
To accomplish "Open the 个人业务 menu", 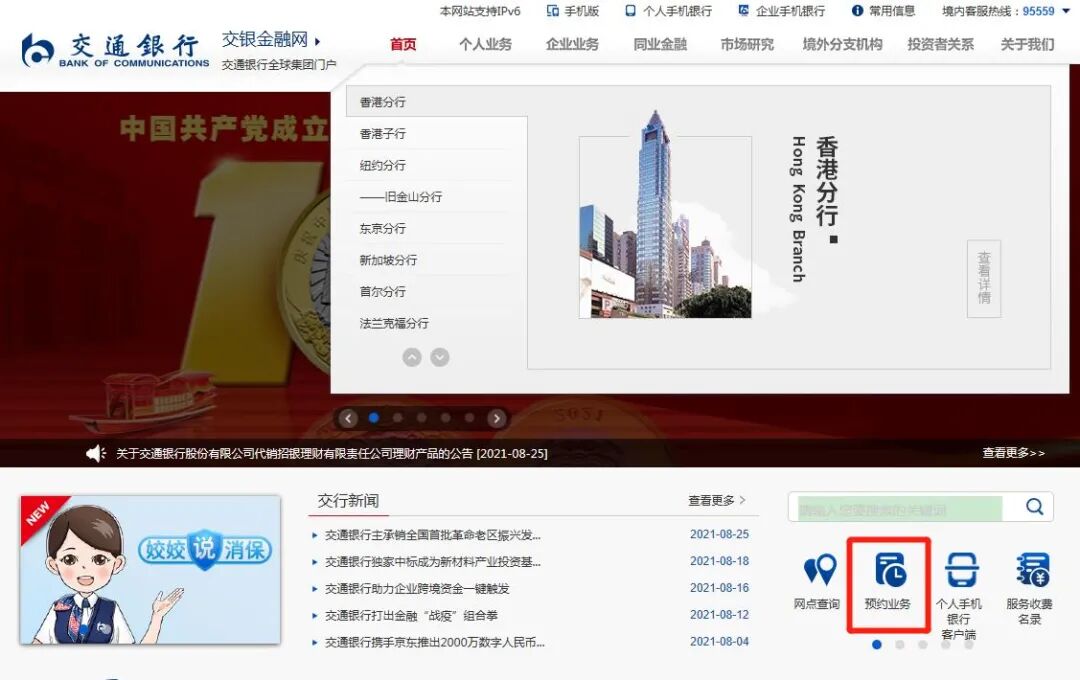I will [x=486, y=45].
